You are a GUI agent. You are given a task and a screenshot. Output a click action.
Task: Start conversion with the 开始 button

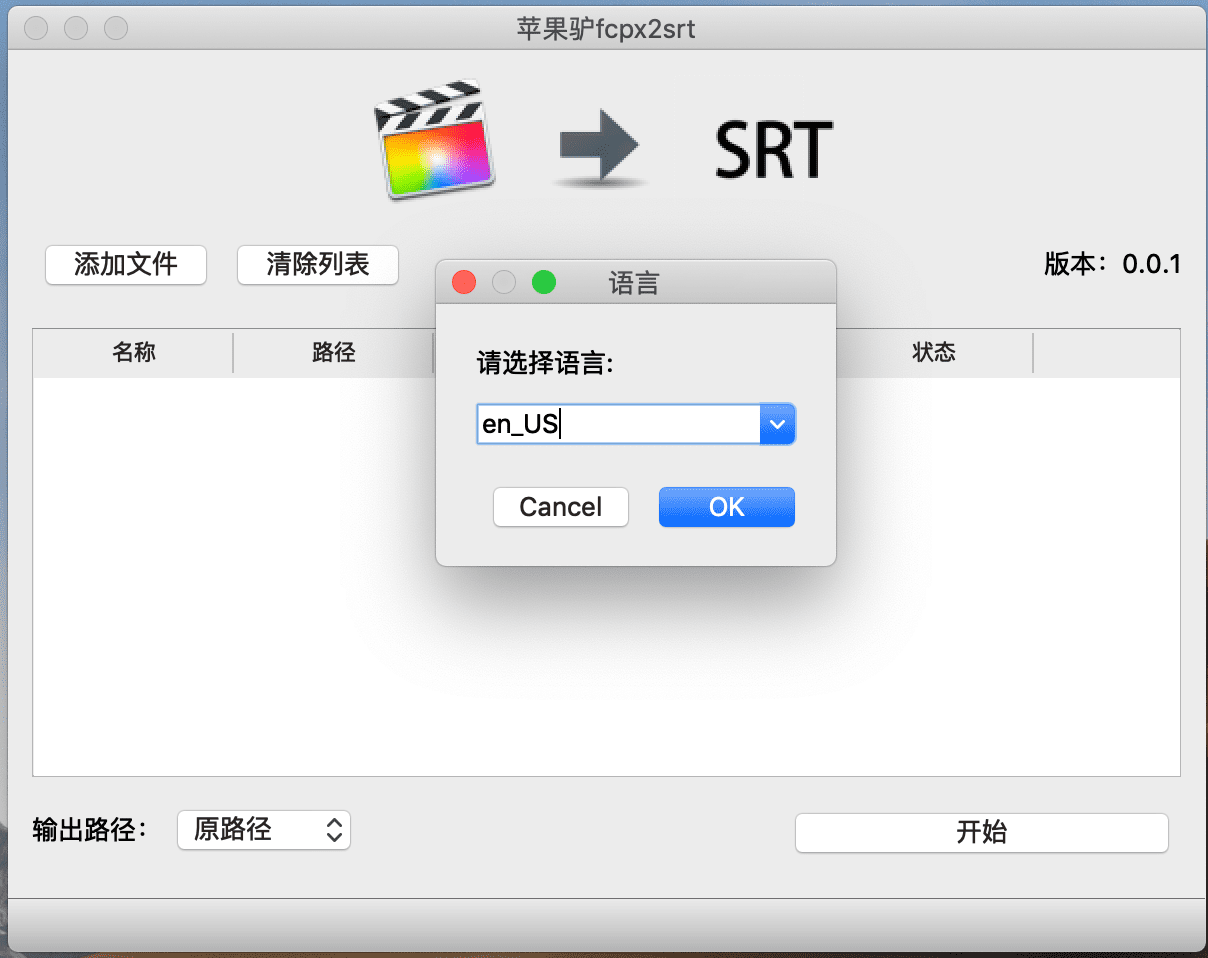pyautogui.click(x=981, y=833)
